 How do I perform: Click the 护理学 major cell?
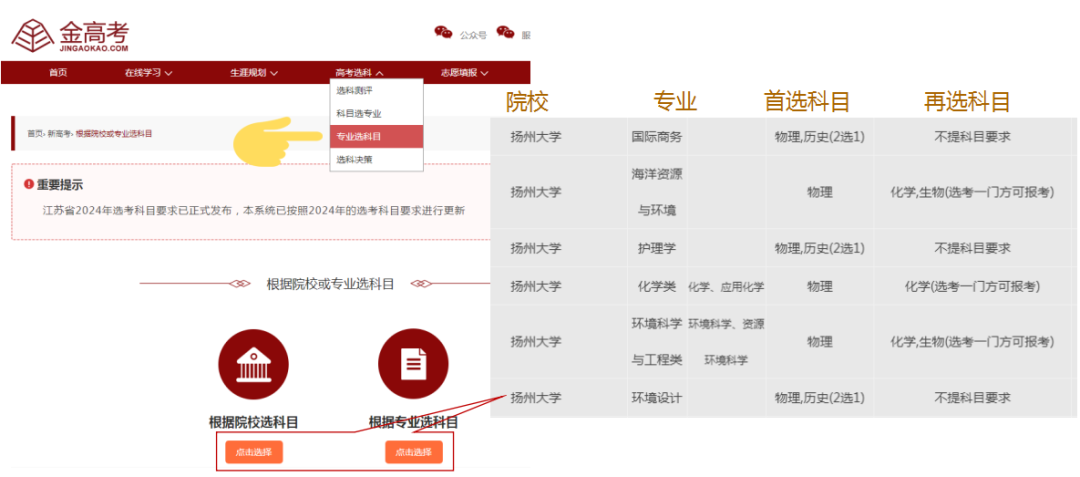click(656, 248)
